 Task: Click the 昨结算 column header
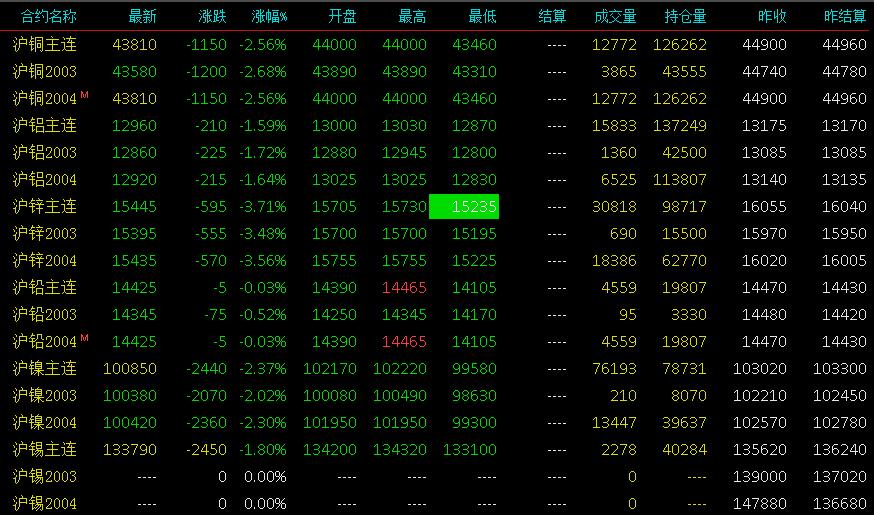point(845,17)
